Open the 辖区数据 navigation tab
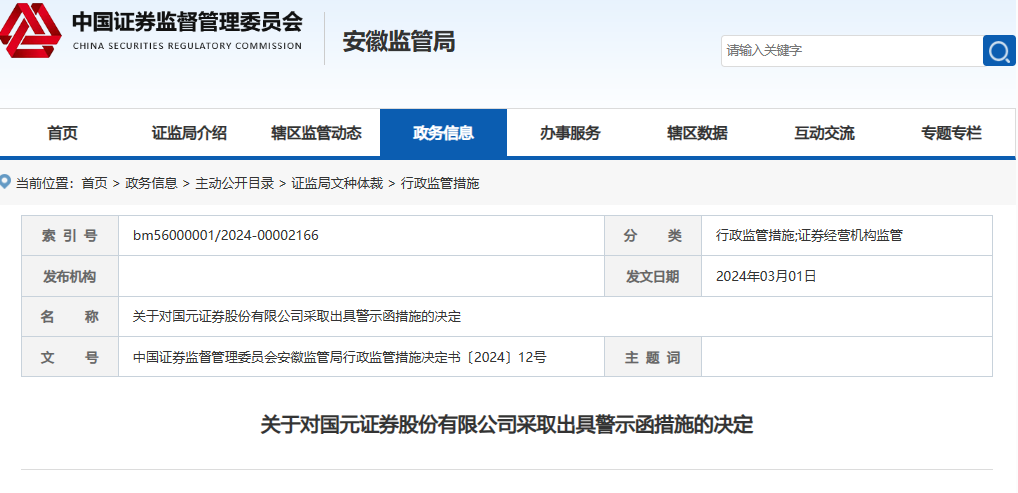Screen dimensions: 1018x493 (x=697, y=133)
